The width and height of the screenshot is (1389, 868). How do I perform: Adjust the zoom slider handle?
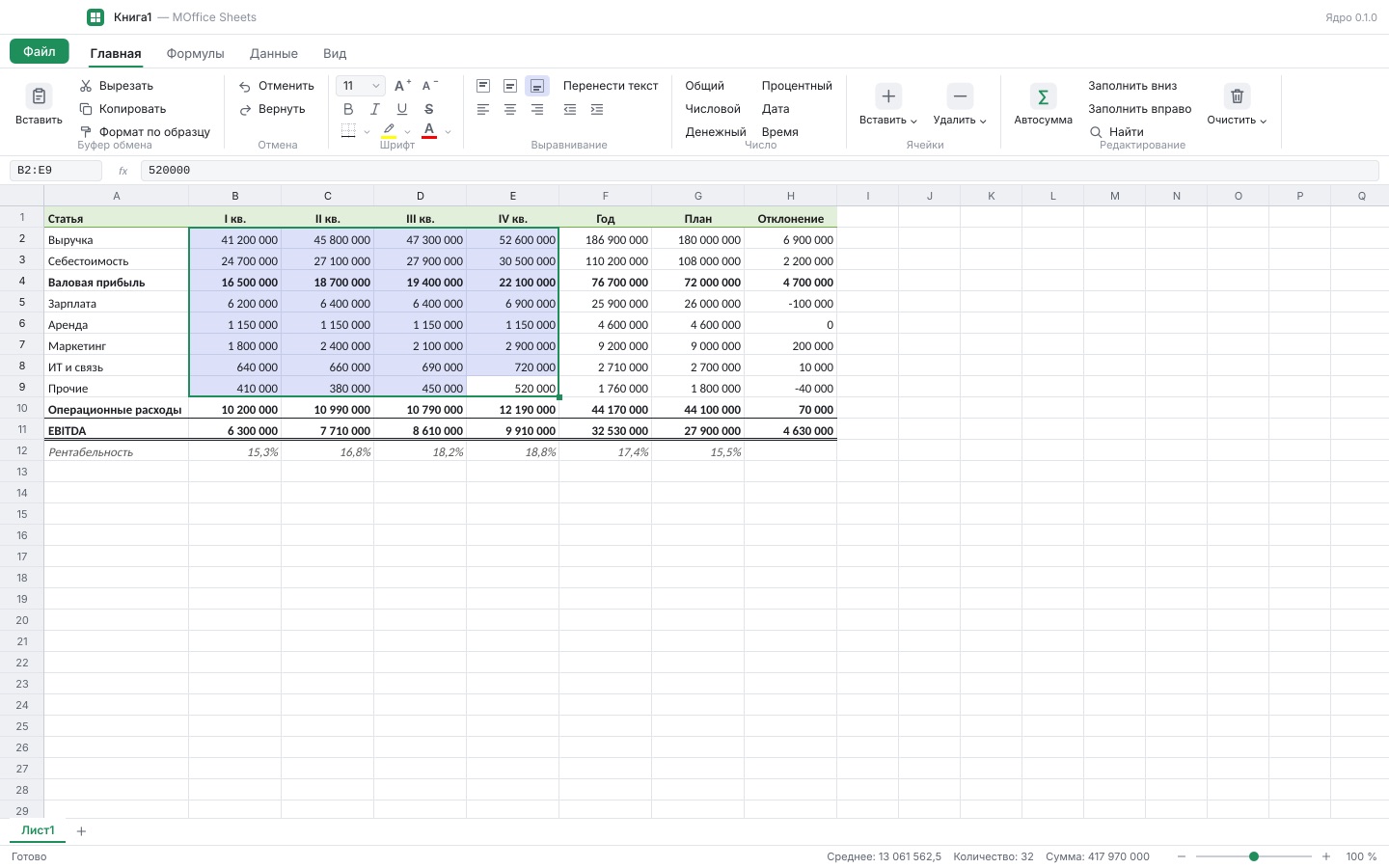[x=1254, y=856]
